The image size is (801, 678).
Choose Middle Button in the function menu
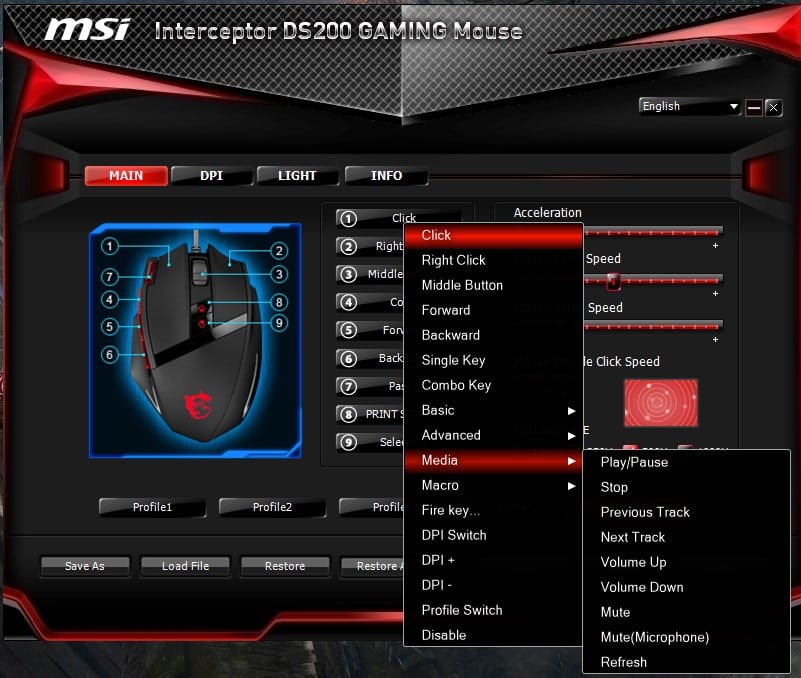pos(493,285)
